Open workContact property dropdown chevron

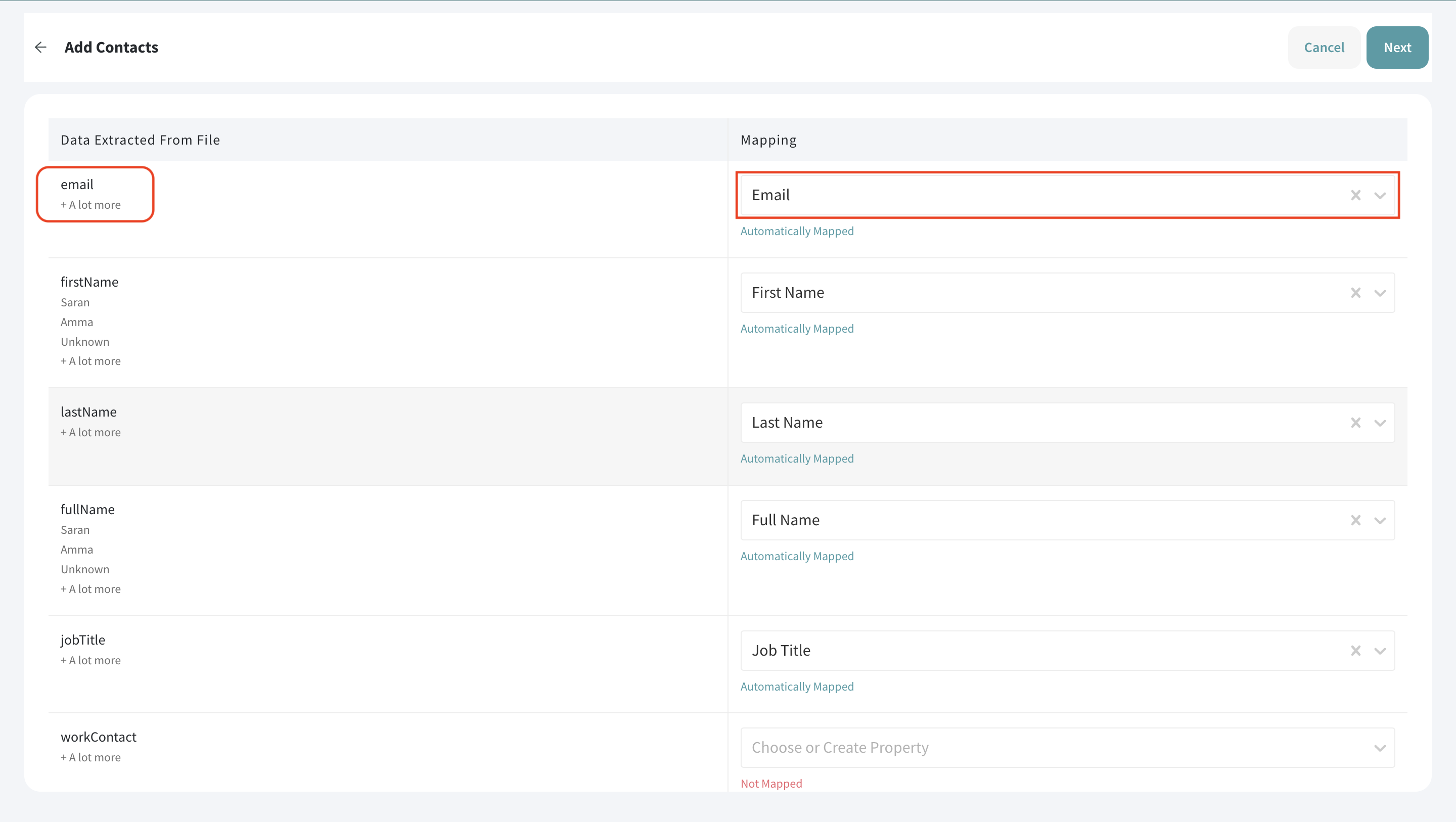point(1380,749)
